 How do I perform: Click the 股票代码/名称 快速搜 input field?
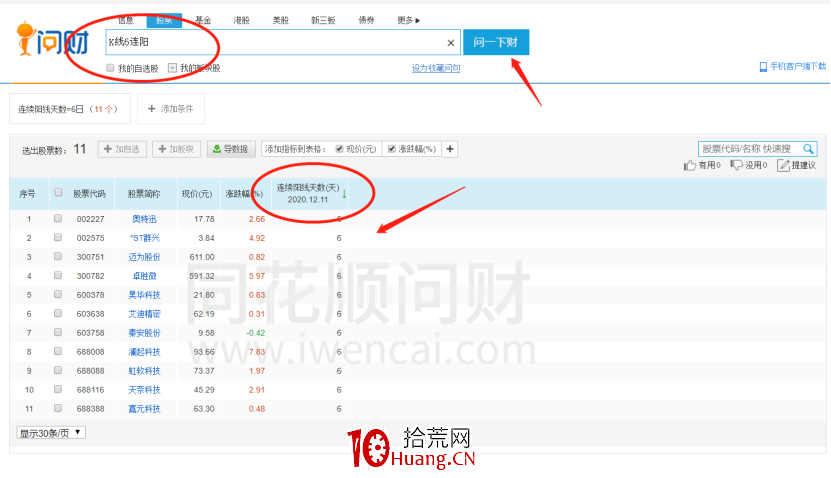click(750, 149)
